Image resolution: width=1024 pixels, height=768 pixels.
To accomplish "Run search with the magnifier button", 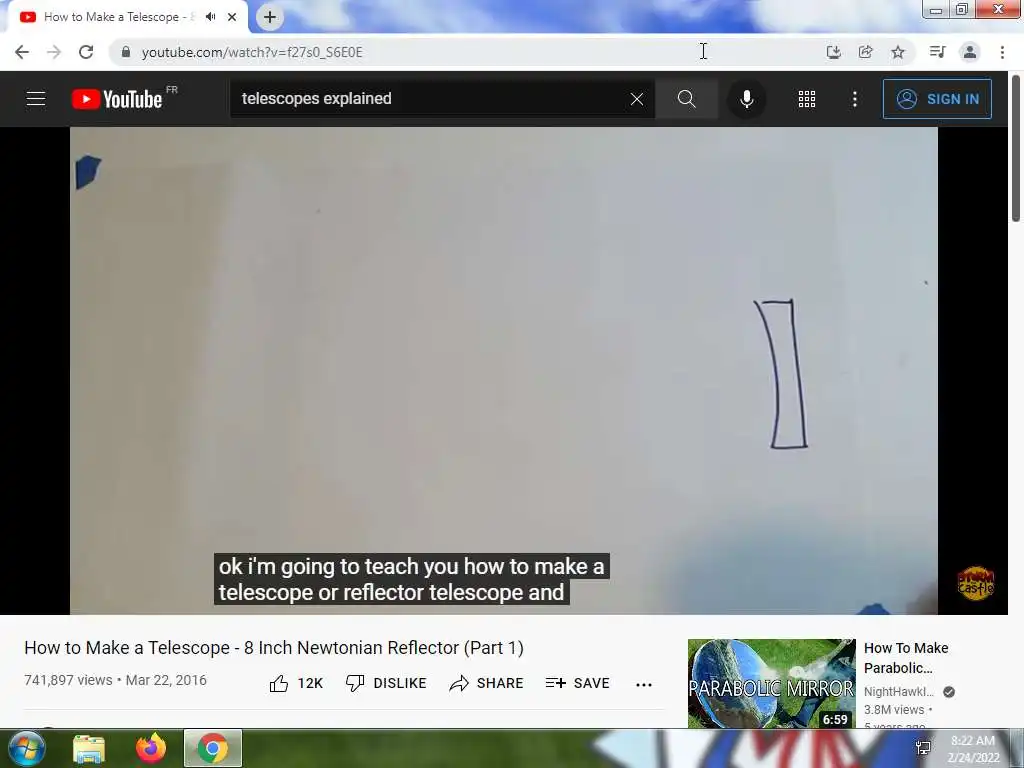I will [x=686, y=99].
